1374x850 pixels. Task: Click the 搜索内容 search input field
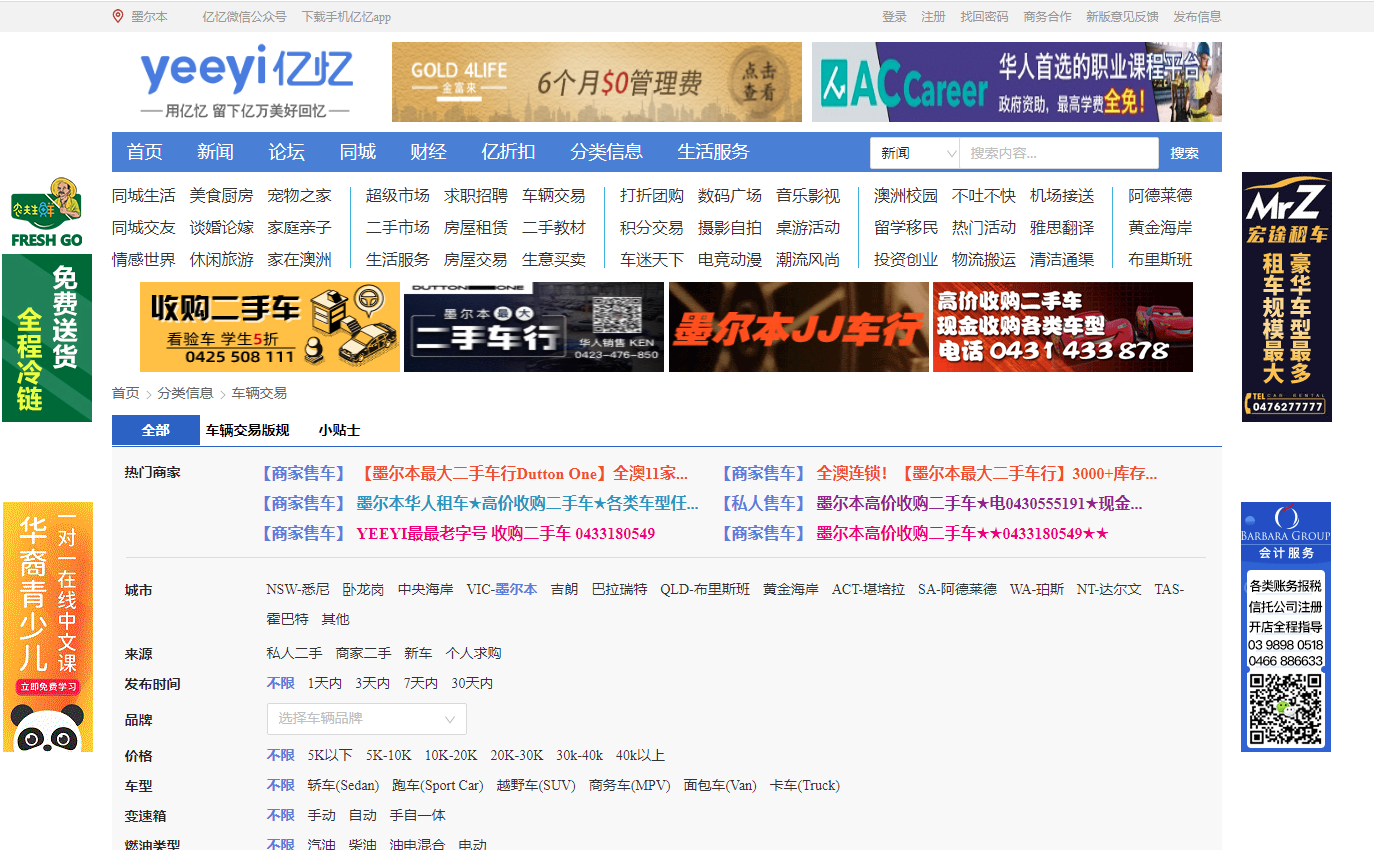[x=1058, y=153]
